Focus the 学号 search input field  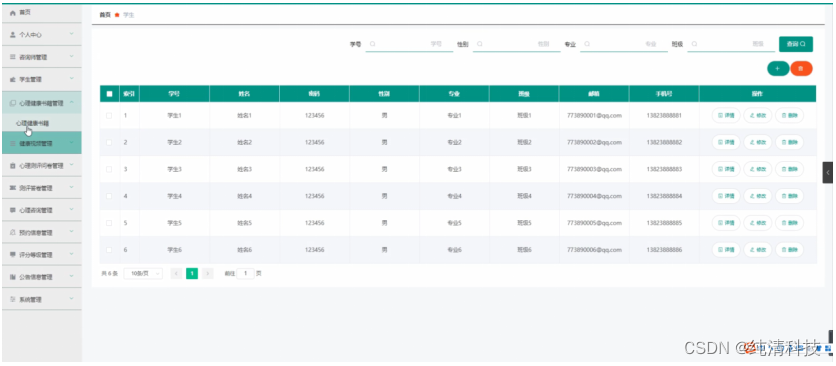click(409, 44)
